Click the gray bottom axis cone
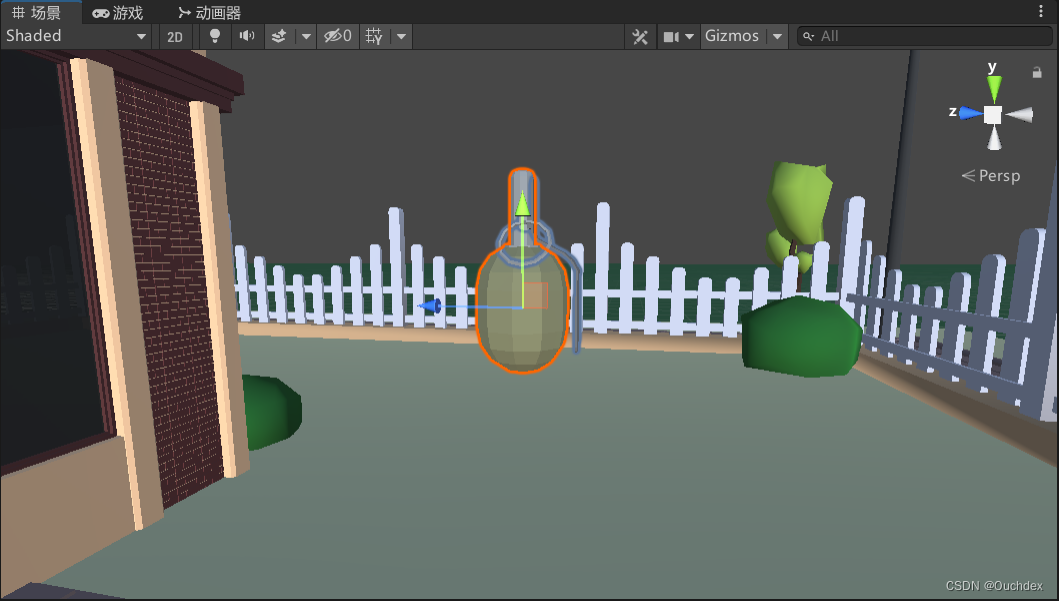 993,138
